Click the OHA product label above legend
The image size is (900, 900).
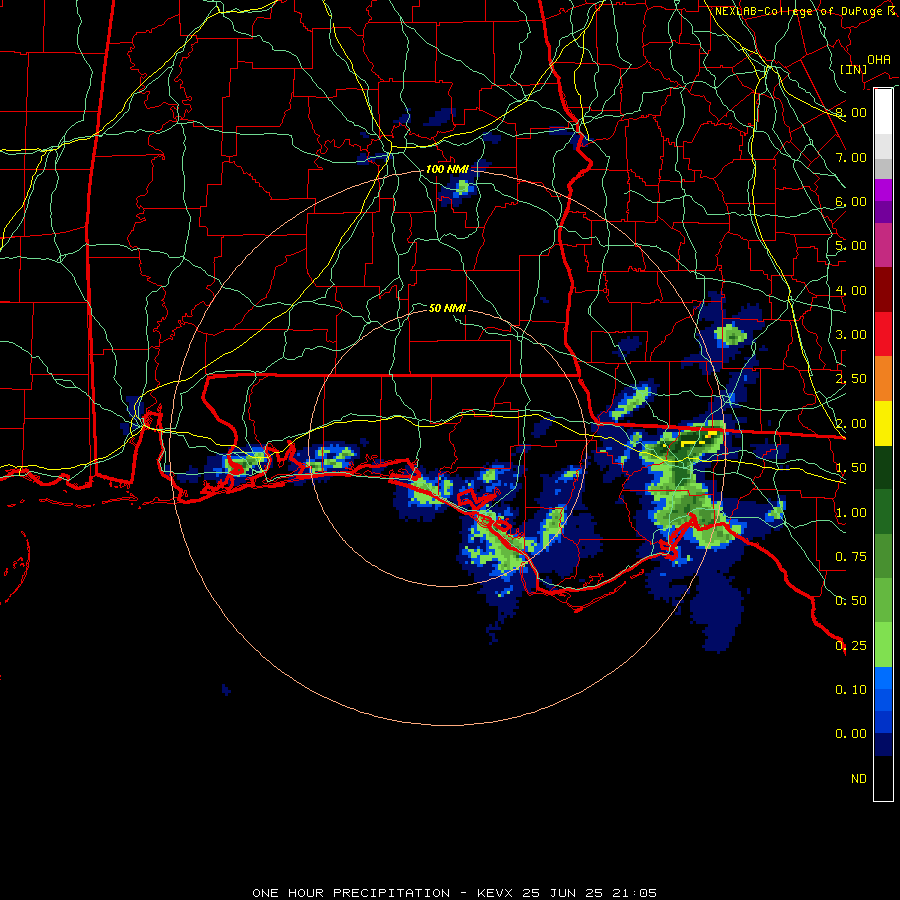[879, 59]
